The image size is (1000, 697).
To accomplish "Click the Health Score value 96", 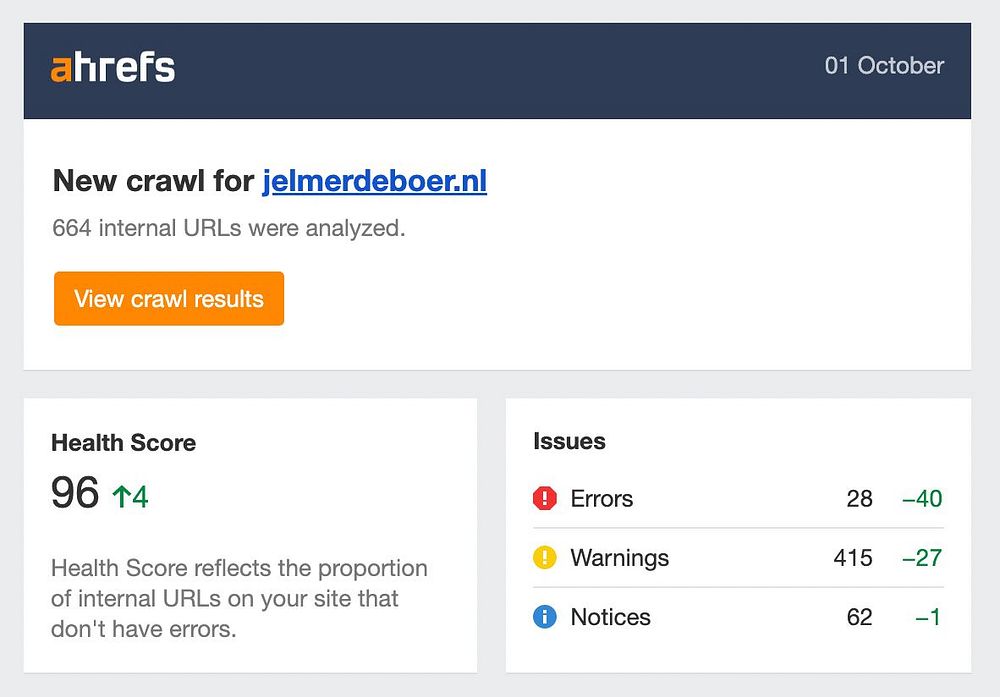I will point(75,493).
